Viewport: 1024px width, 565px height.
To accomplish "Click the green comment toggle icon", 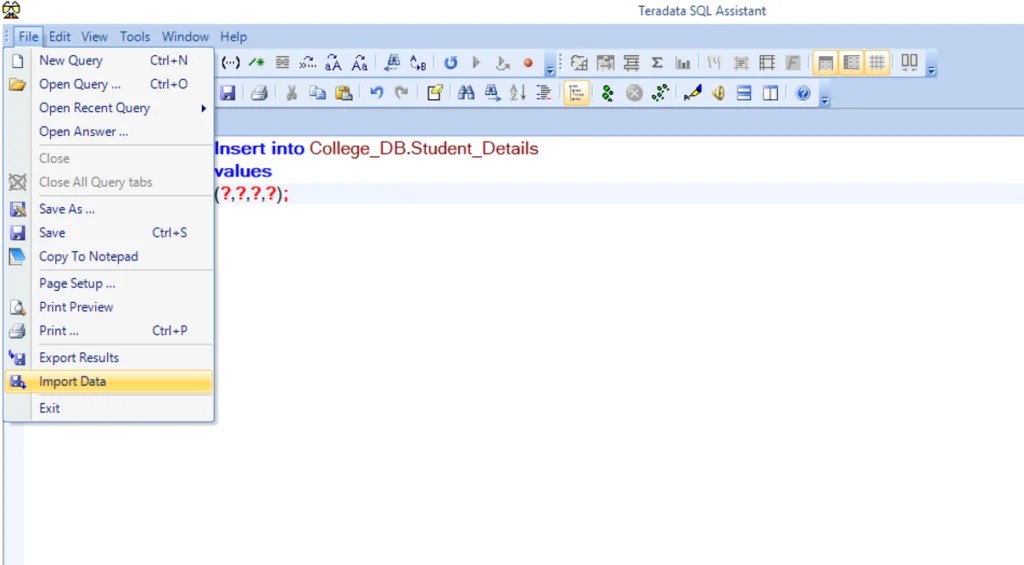I will click(257, 63).
